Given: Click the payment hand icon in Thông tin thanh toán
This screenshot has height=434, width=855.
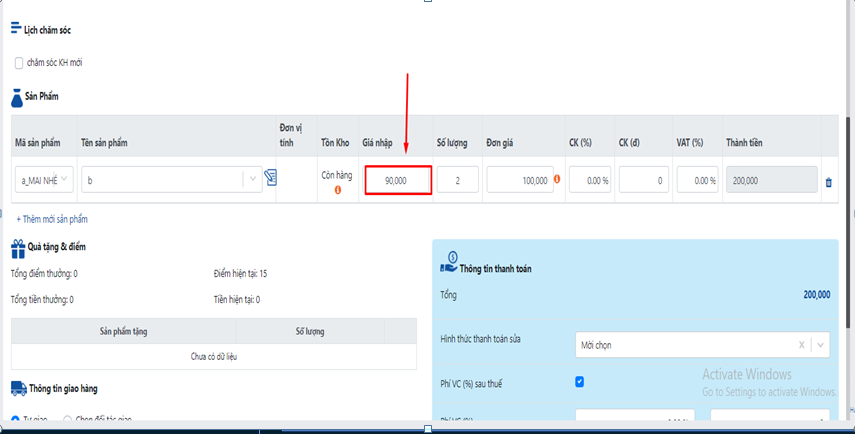Looking at the screenshot, I should point(449,265).
